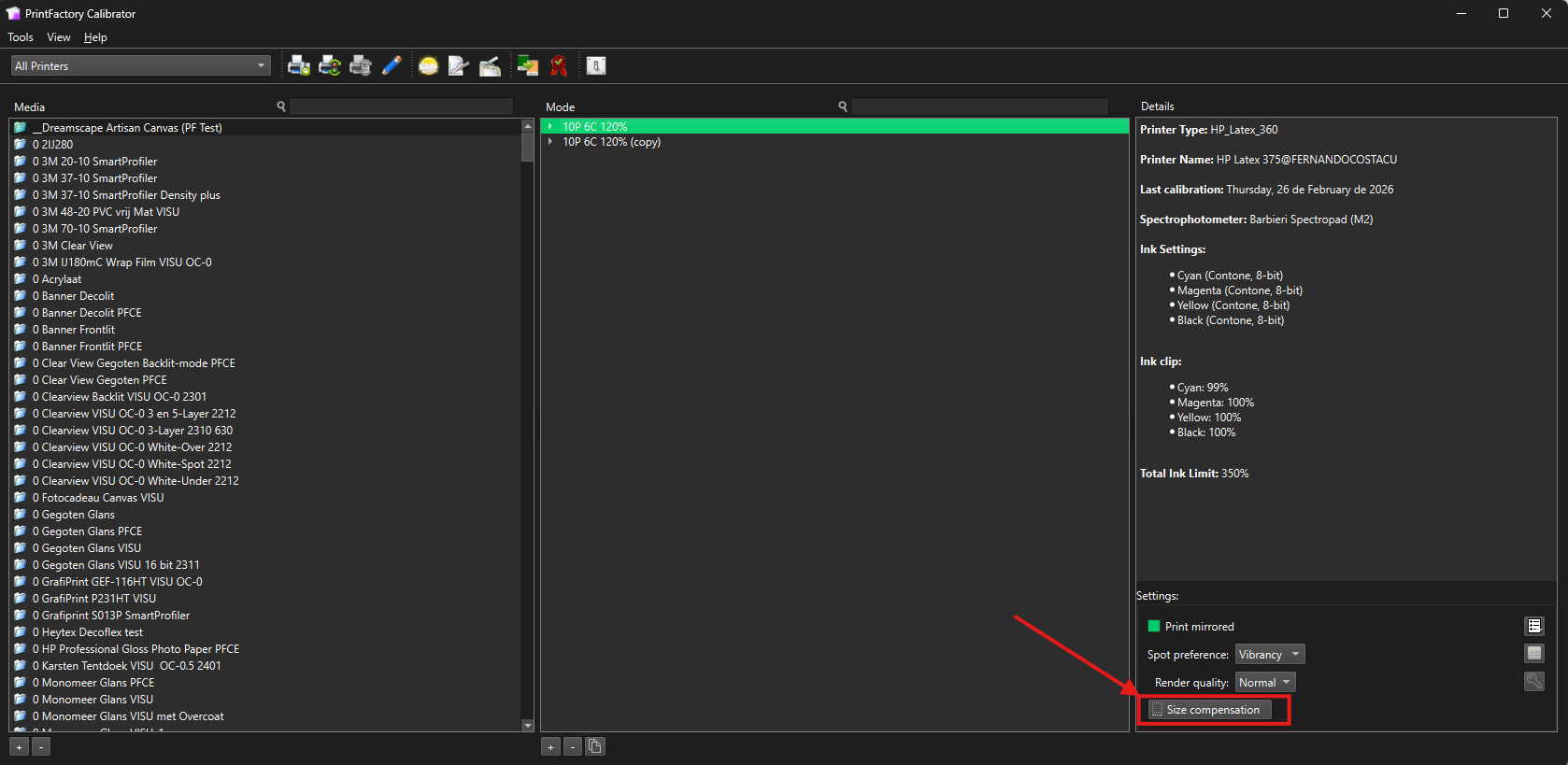1568x765 pixels.
Task: Click the key icon in Settings
Action: 1534,682
